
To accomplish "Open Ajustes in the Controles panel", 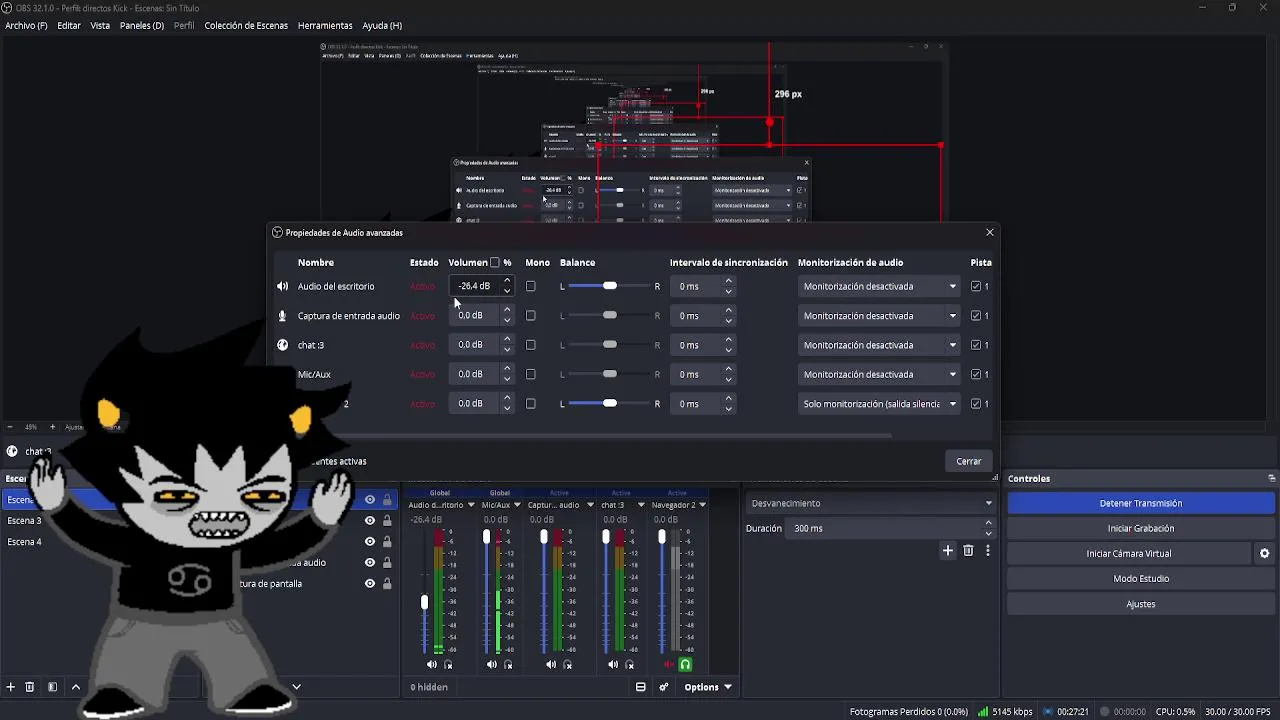I will click(x=1141, y=604).
